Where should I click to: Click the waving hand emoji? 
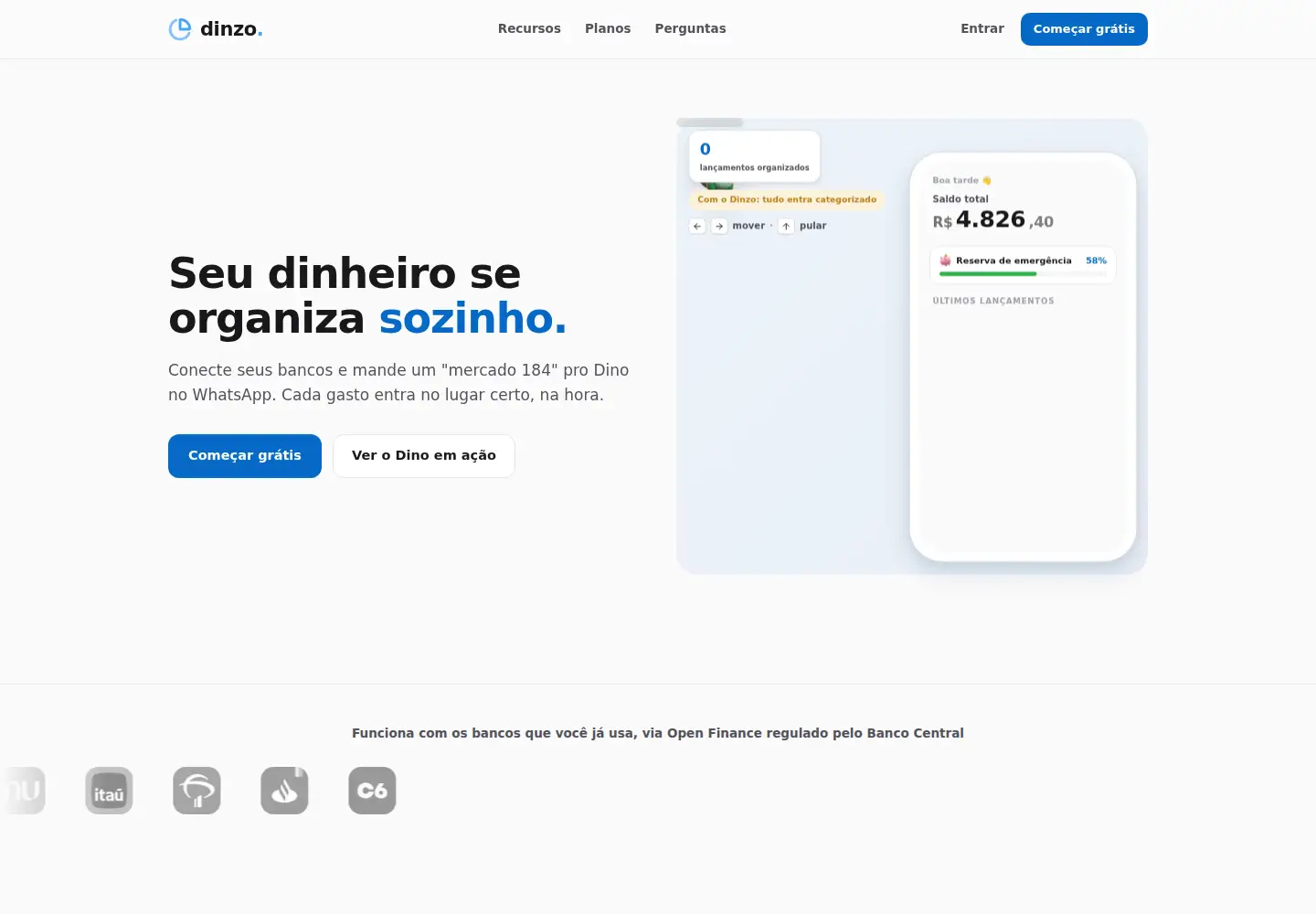click(987, 181)
